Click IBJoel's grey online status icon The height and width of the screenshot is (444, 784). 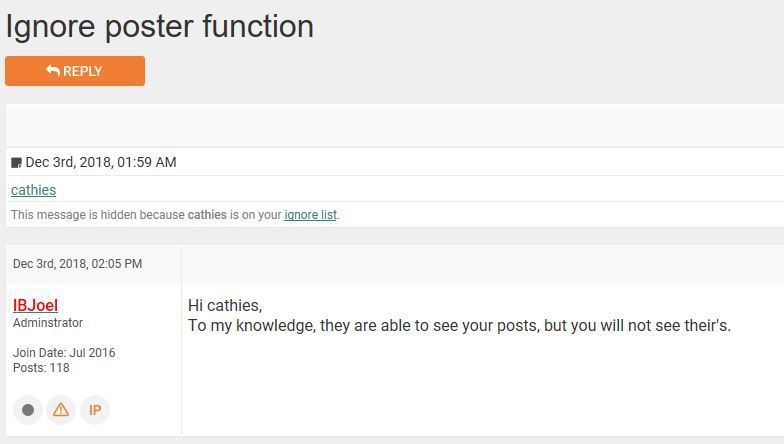pos(28,410)
